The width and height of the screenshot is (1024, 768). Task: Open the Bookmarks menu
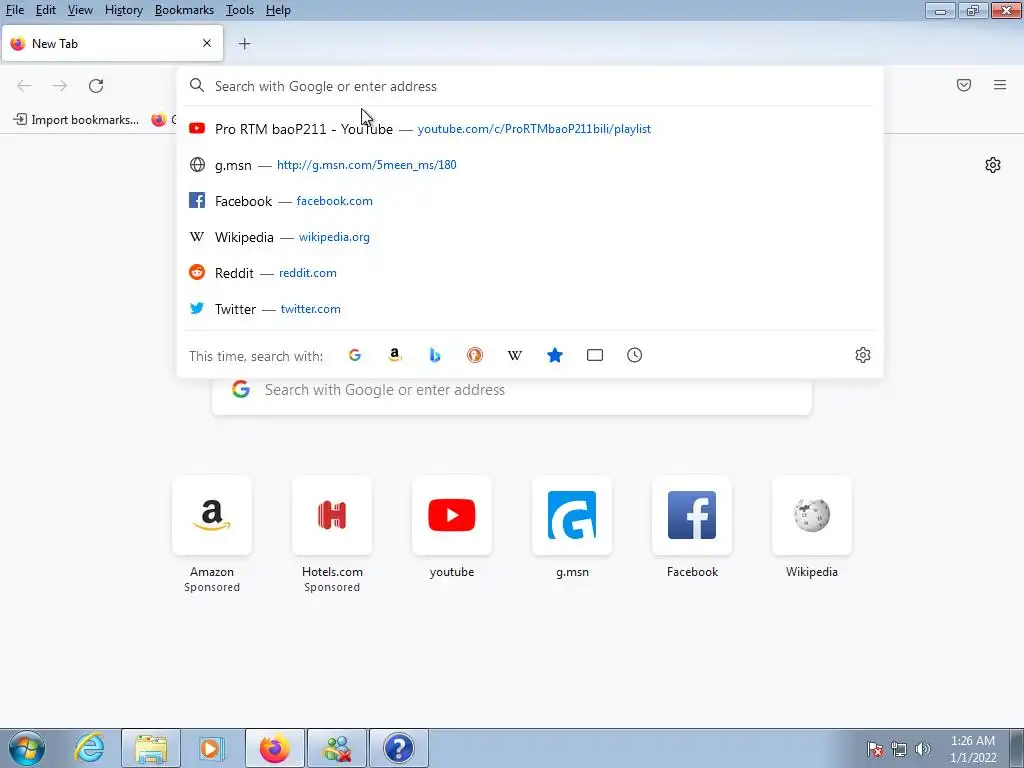pos(184,10)
